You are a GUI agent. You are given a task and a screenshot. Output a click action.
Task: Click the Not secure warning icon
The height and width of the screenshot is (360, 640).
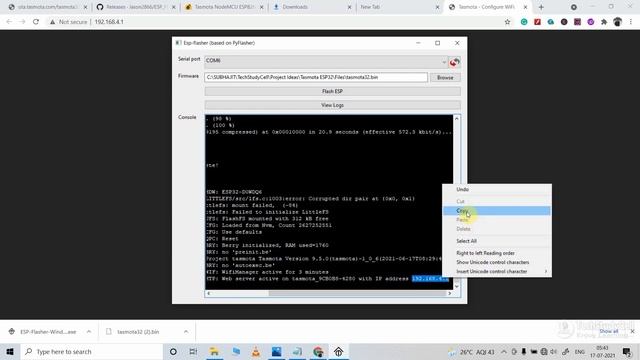[x=52, y=22]
